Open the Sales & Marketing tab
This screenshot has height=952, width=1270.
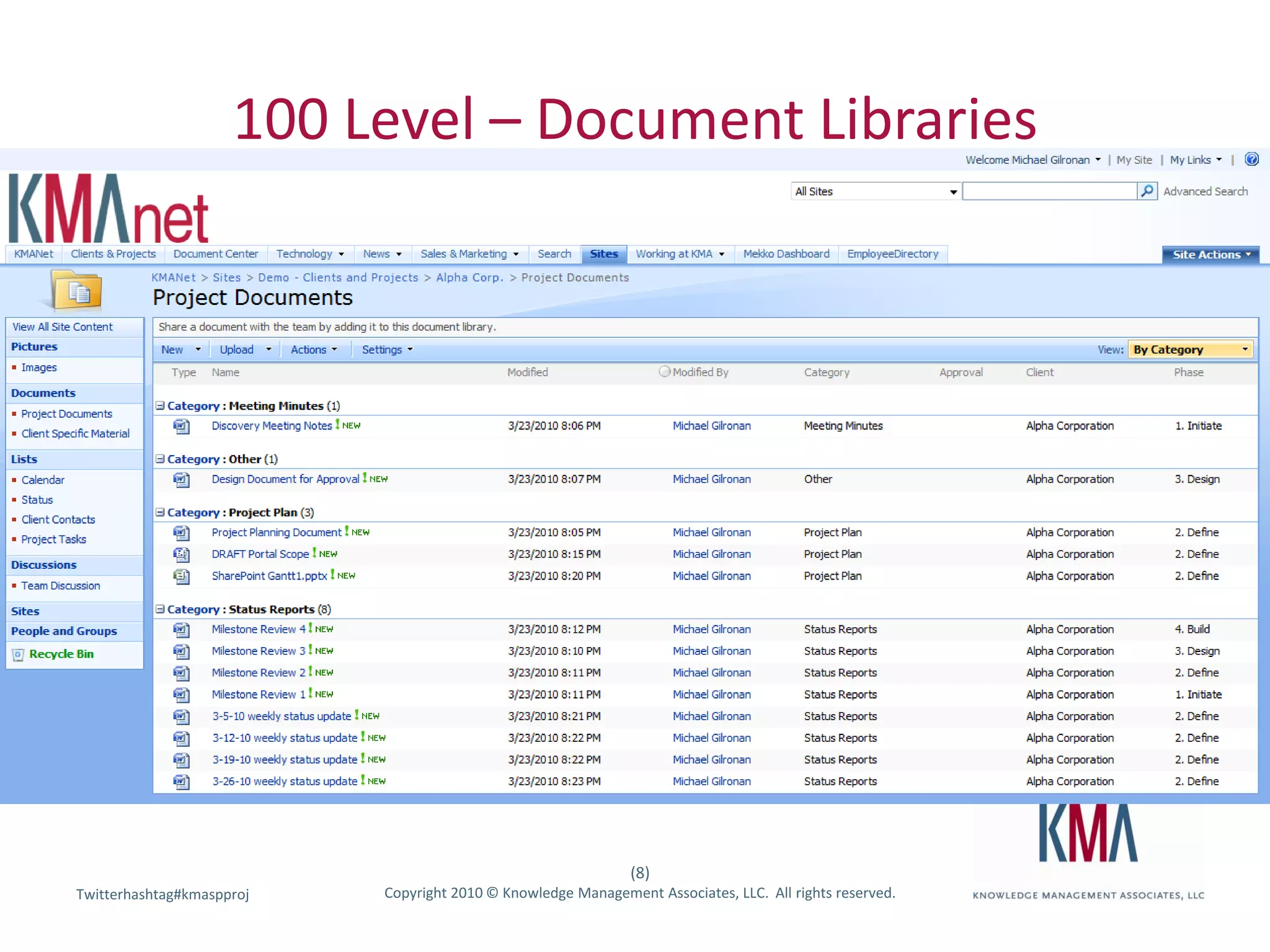tap(469, 254)
